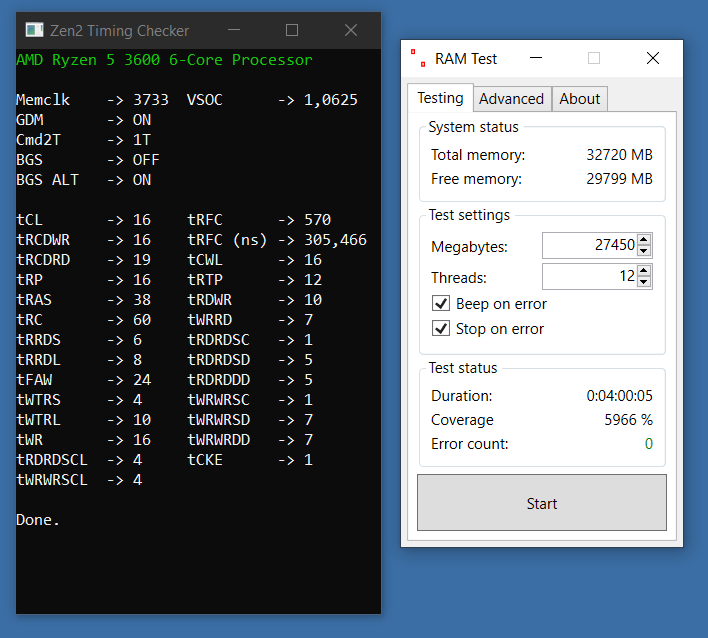Increase Threads with the up arrow
Image resolution: width=708 pixels, height=638 pixels.
click(644, 270)
